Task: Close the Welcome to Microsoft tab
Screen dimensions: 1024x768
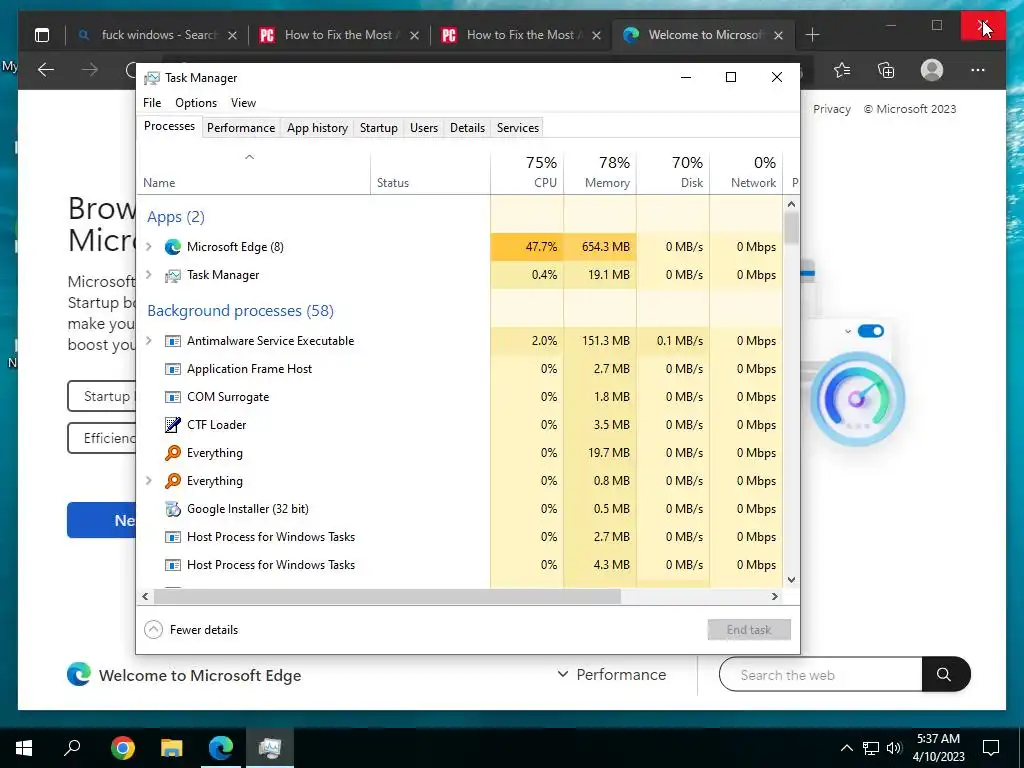Action: (778, 35)
